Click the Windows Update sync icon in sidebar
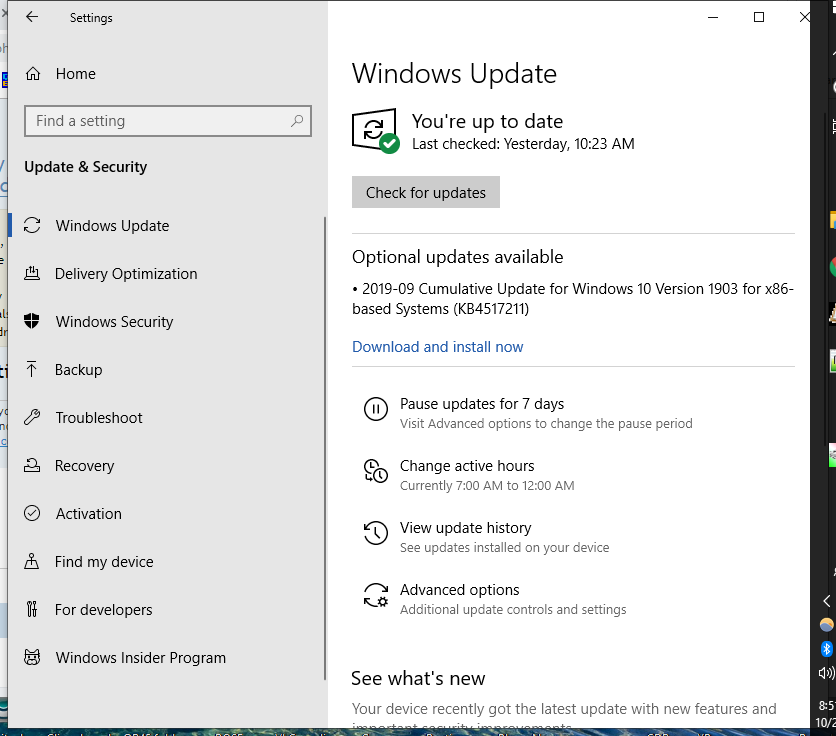The width and height of the screenshot is (836, 736). pyautogui.click(x=32, y=226)
